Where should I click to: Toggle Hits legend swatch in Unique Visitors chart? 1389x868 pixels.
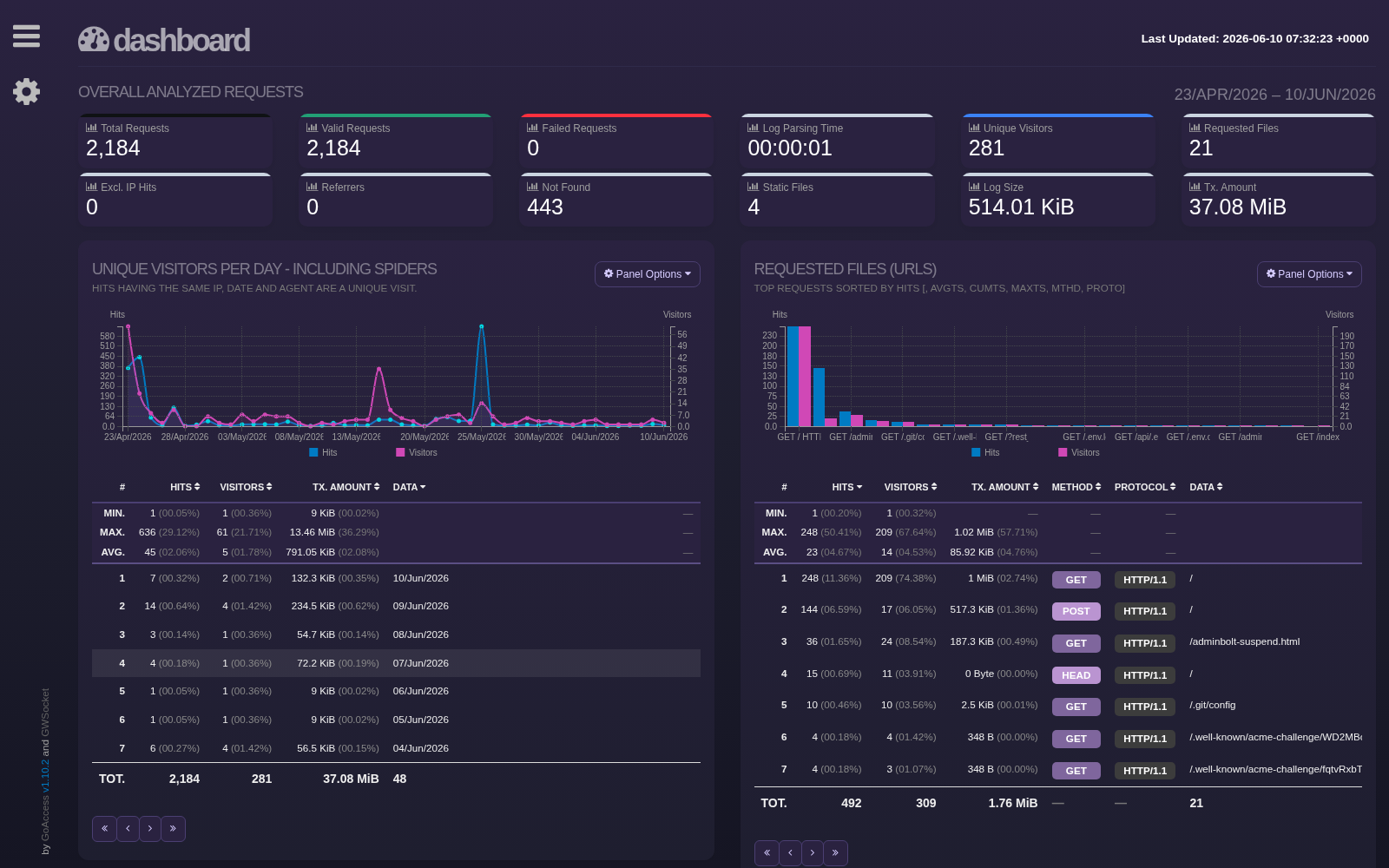(x=313, y=452)
